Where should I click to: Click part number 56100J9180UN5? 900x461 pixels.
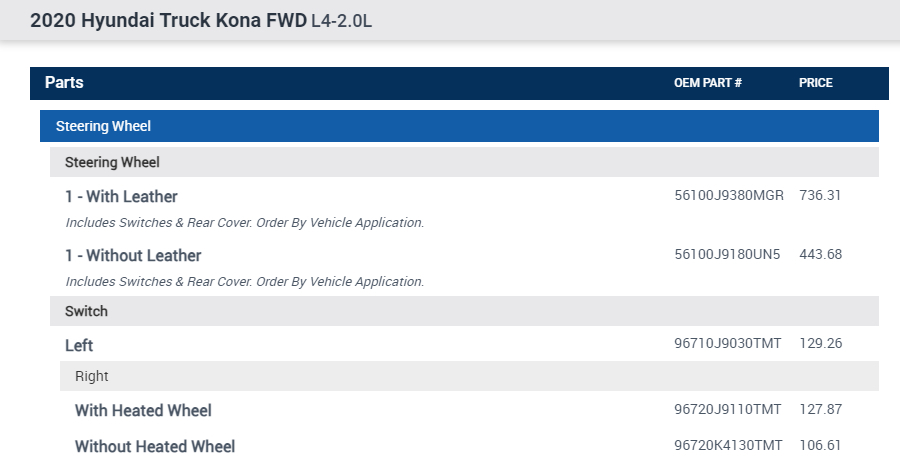click(727, 255)
